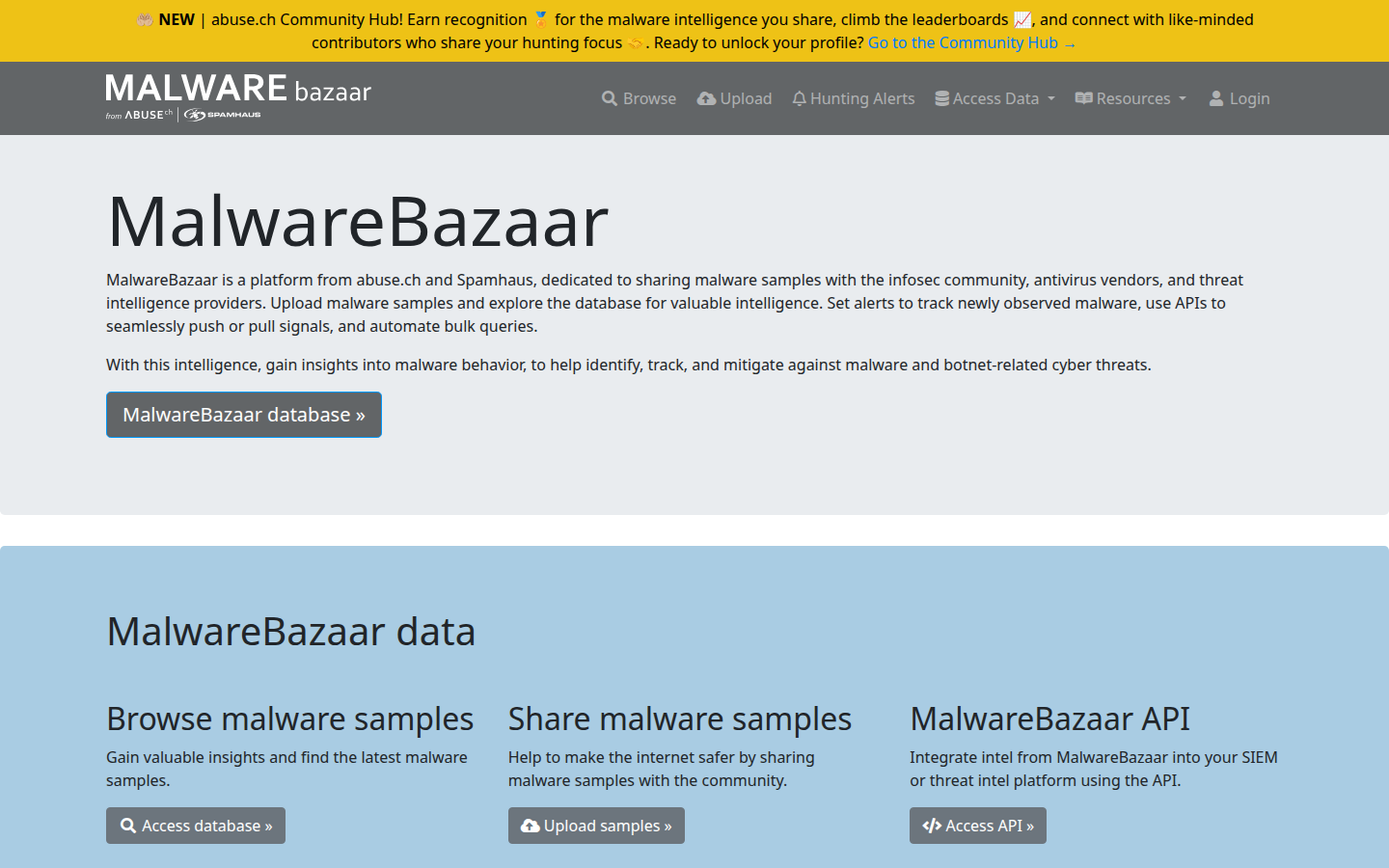Click the Browse magnifier icon in navbar
The width and height of the screenshot is (1389, 868).
pyautogui.click(x=610, y=98)
